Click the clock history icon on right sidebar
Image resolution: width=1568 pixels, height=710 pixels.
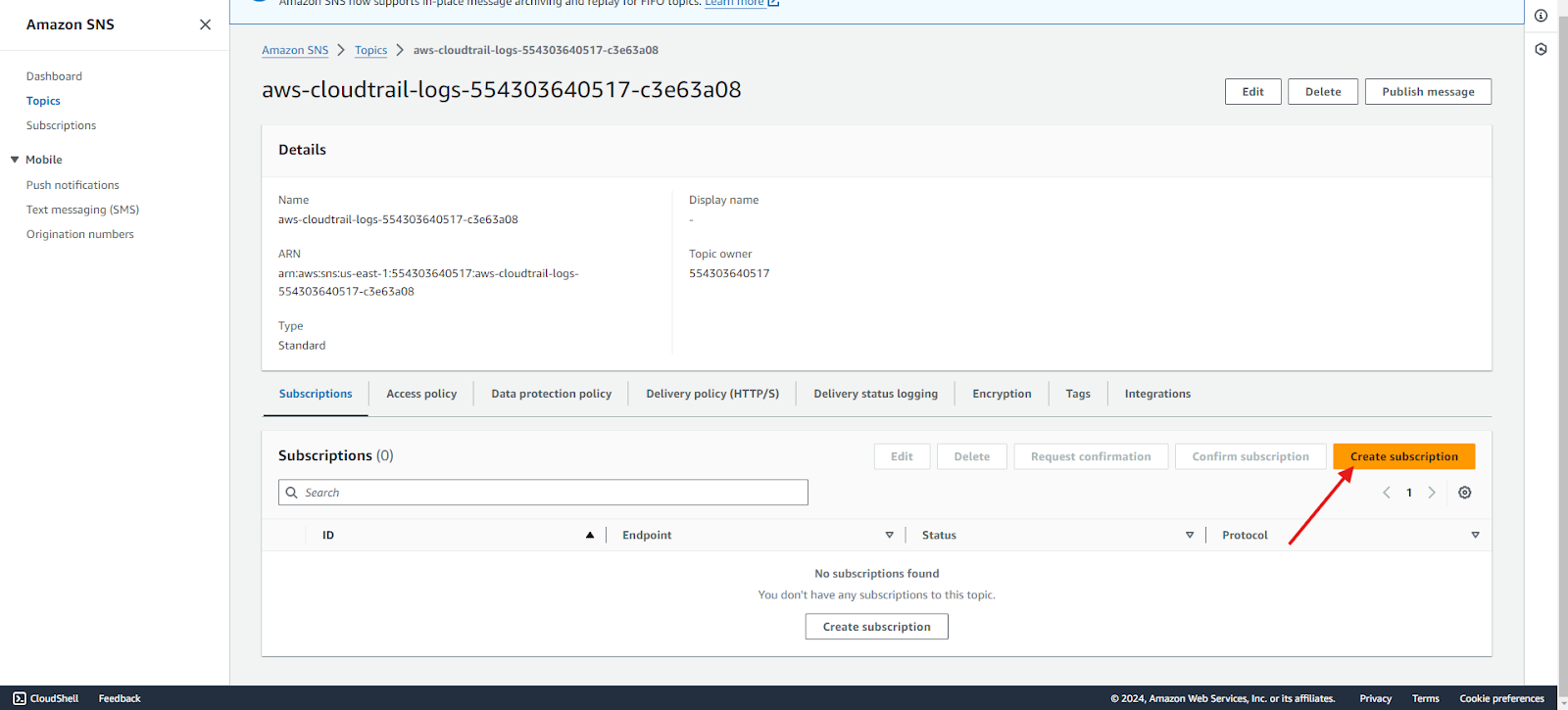(x=1541, y=49)
